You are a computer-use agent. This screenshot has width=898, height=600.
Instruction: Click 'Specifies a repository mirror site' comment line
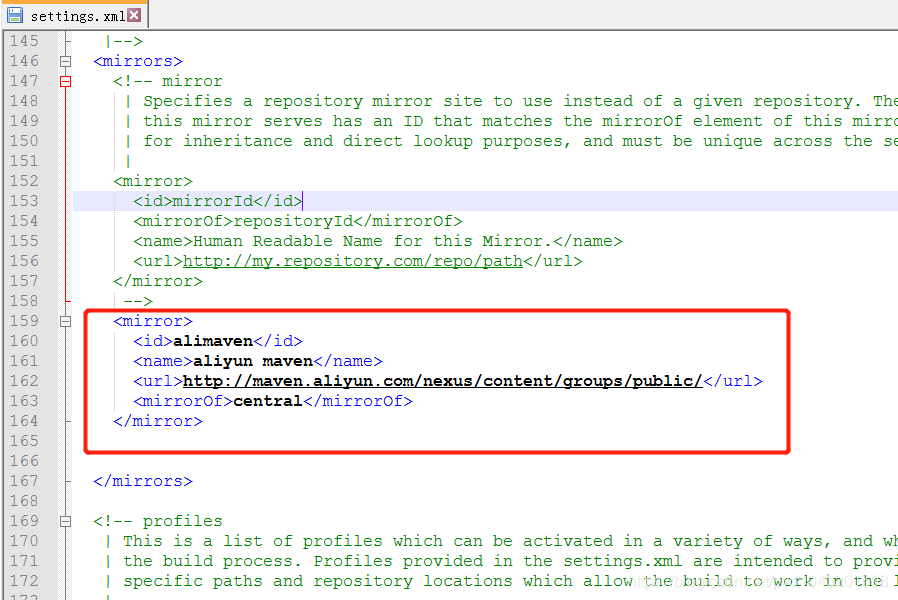pyautogui.click(x=513, y=101)
